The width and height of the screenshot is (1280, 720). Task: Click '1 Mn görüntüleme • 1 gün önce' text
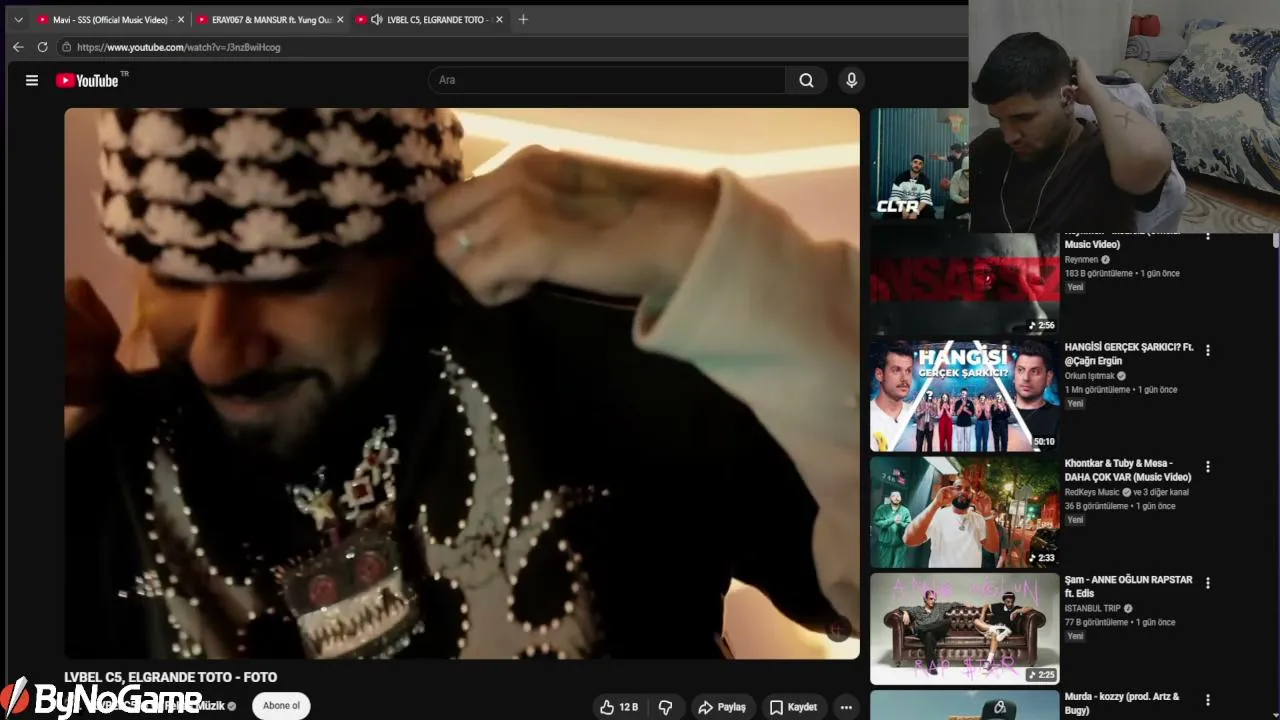(x=1121, y=390)
